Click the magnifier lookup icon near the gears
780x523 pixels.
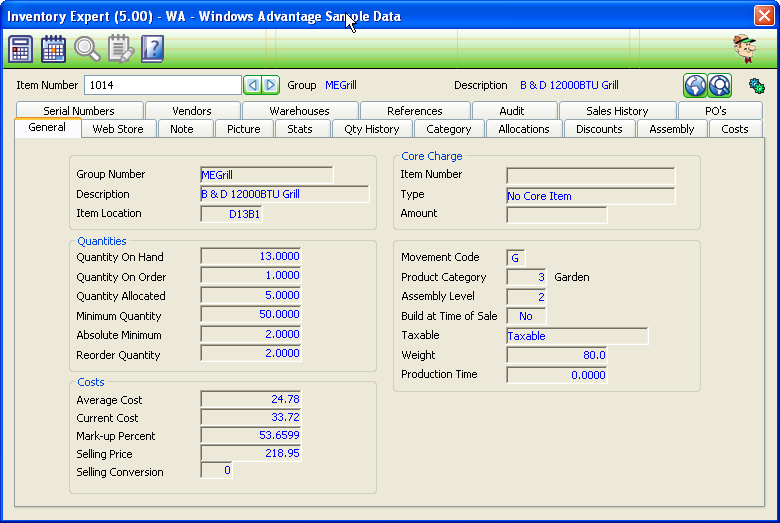tap(720, 86)
